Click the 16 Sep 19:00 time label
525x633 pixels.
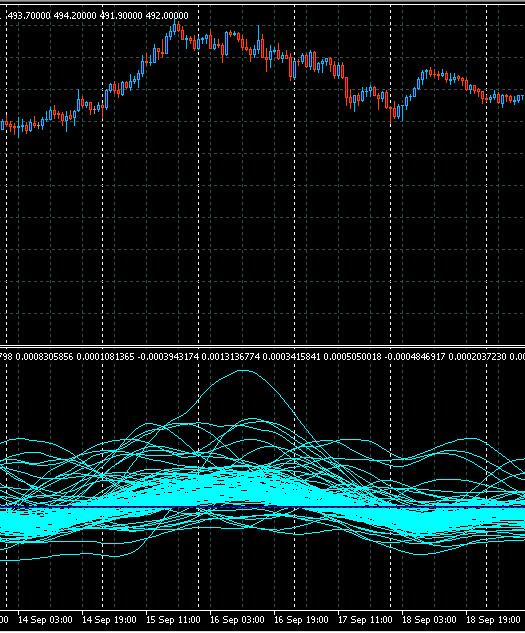[x=301, y=620]
